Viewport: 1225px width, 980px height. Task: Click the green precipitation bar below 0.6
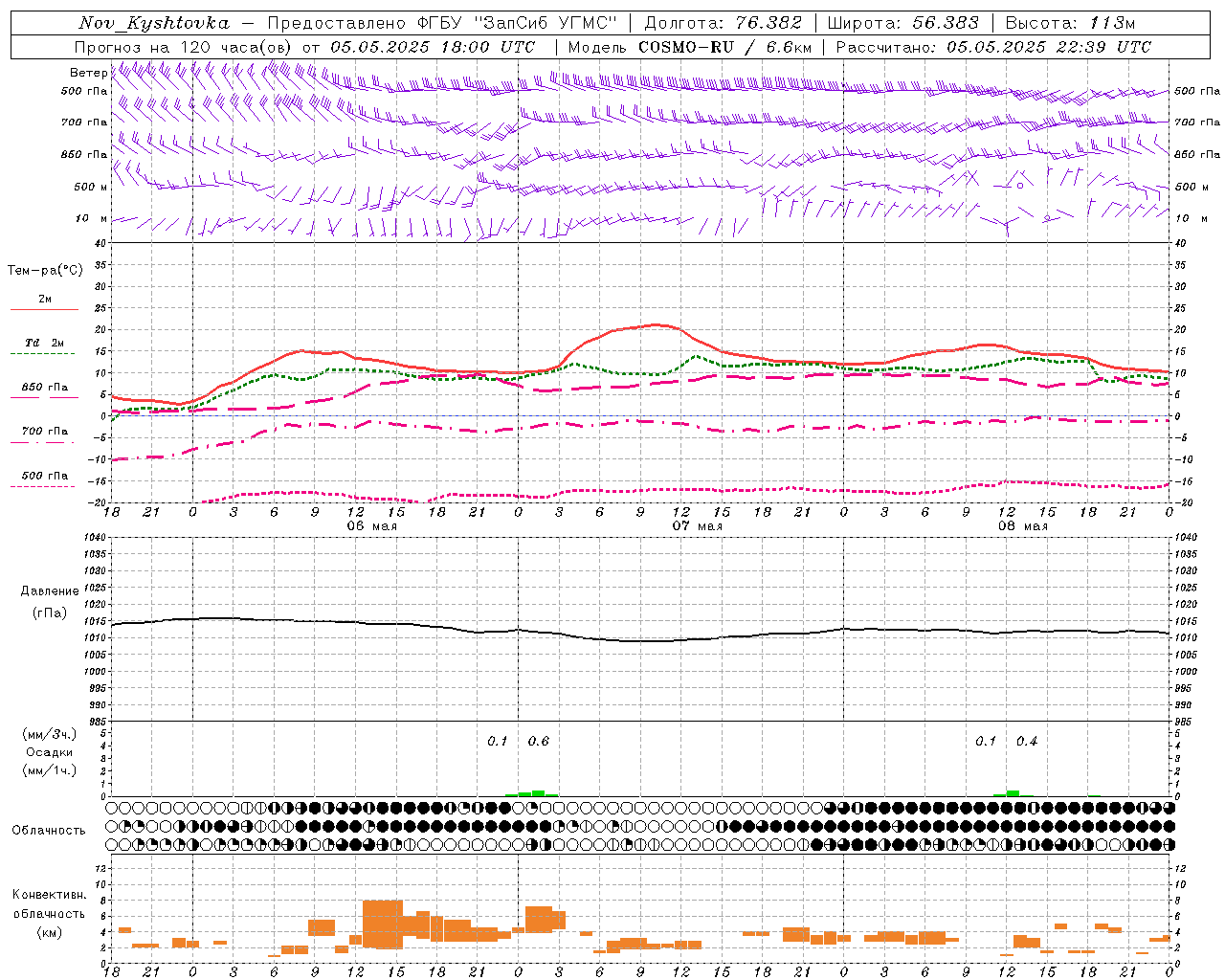pos(538,792)
